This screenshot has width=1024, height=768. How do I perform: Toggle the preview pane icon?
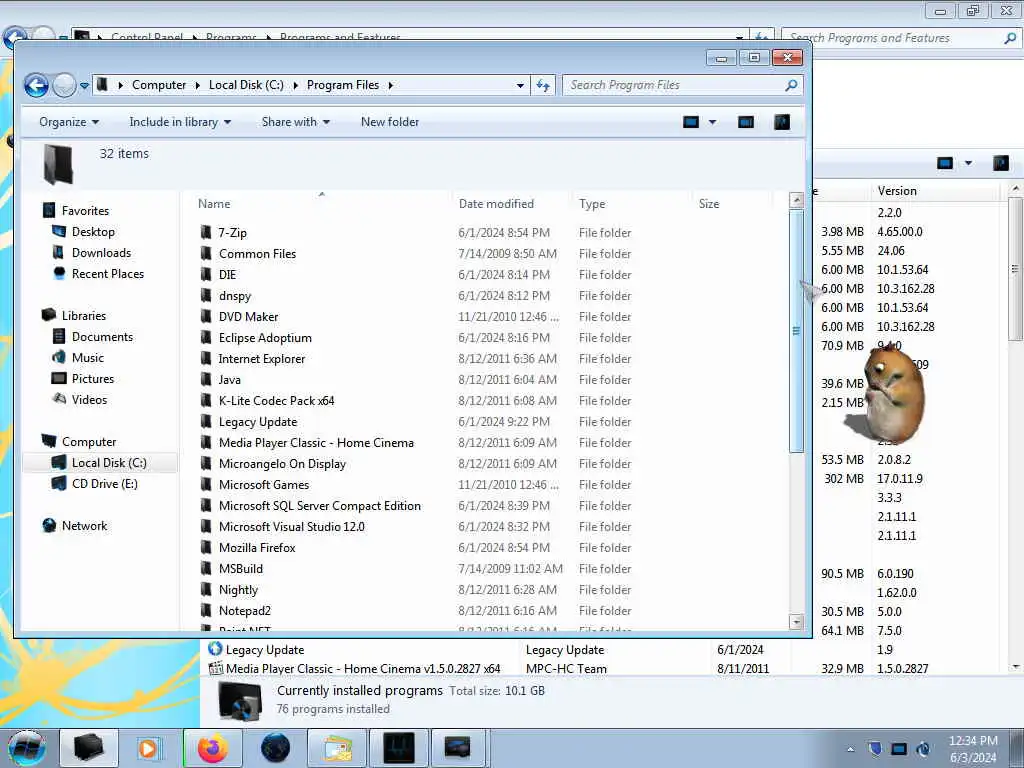[x=746, y=122]
